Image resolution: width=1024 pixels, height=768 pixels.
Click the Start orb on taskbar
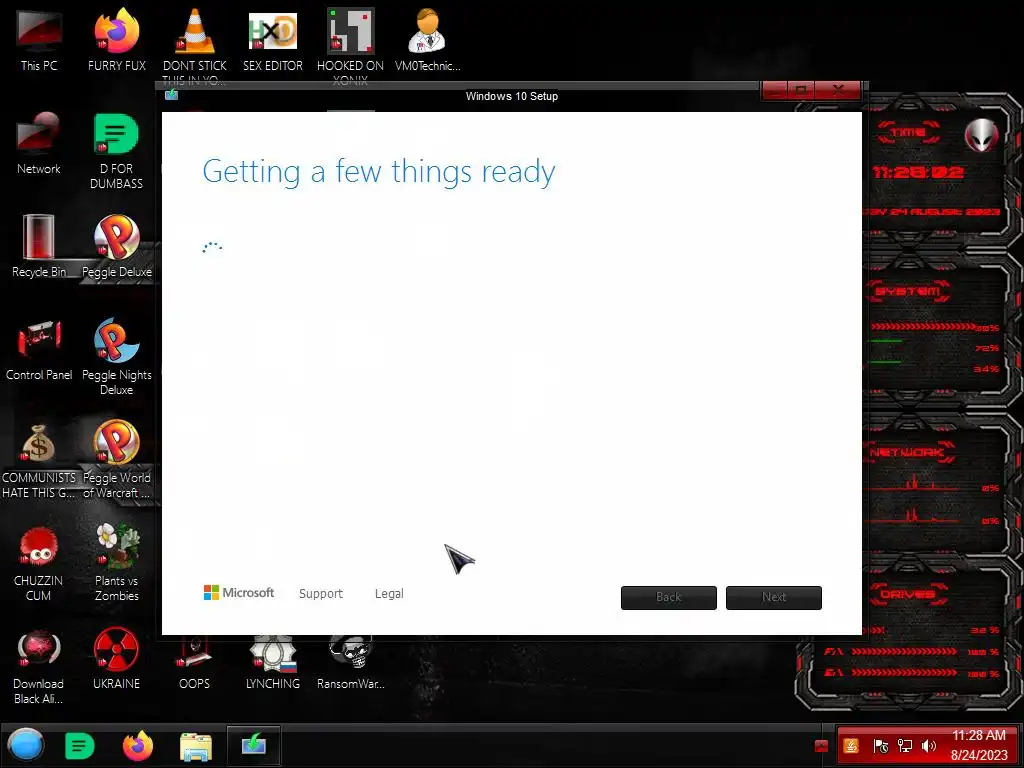(26, 745)
